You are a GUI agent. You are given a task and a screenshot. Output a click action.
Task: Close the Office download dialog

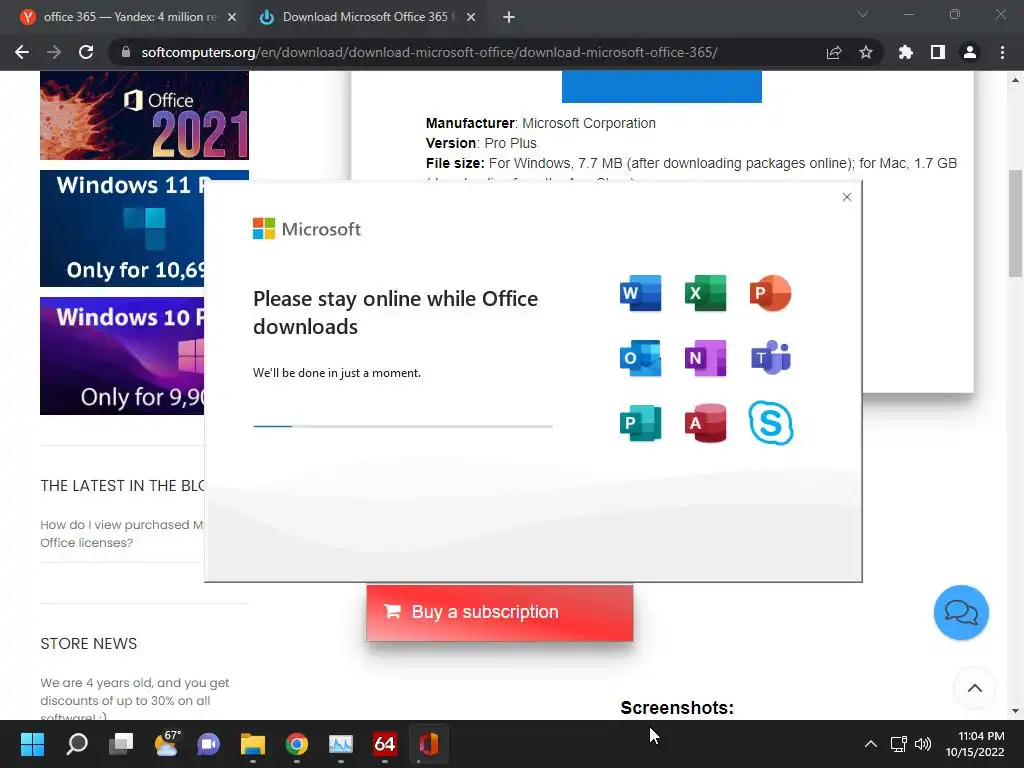pos(846,197)
